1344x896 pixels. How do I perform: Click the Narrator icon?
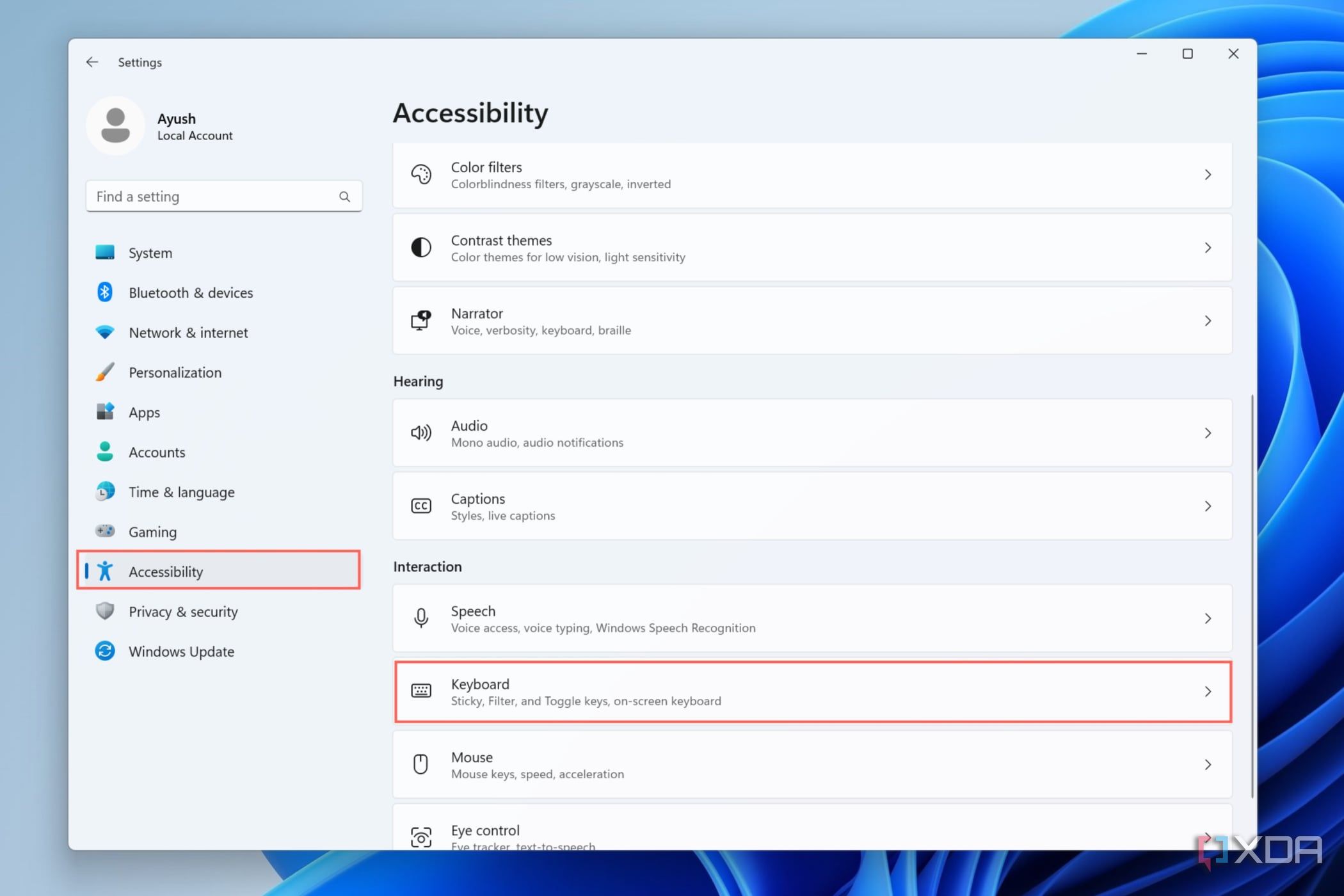[x=421, y=320]
